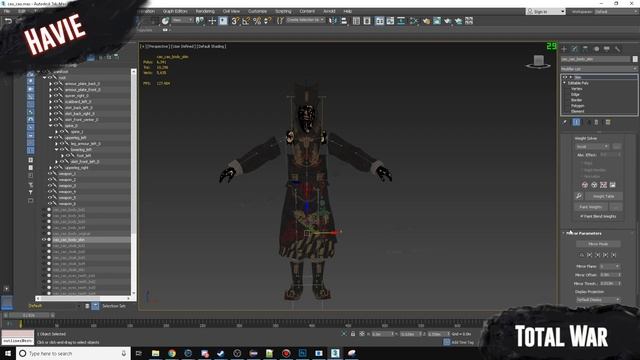The height and width of the screenshot is (360, 640).
Task: Click the Weight Table button
Action: point(604,196)
